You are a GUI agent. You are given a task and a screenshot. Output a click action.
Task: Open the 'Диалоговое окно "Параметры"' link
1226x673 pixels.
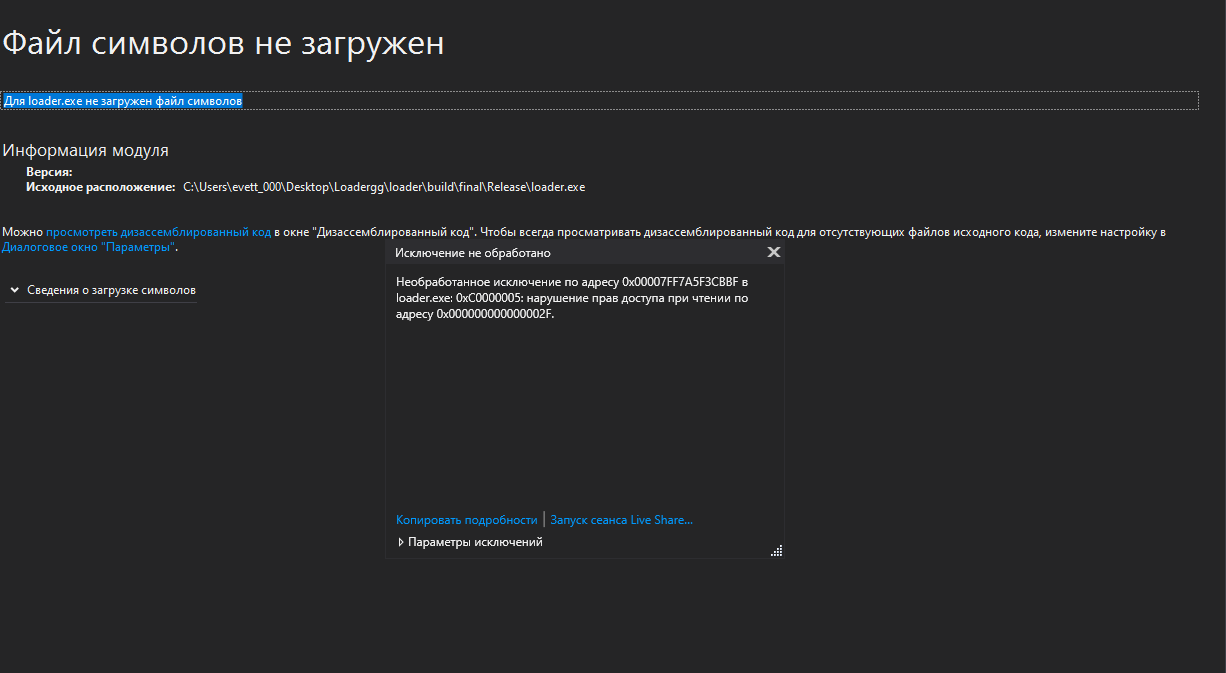tap(88, 247)
